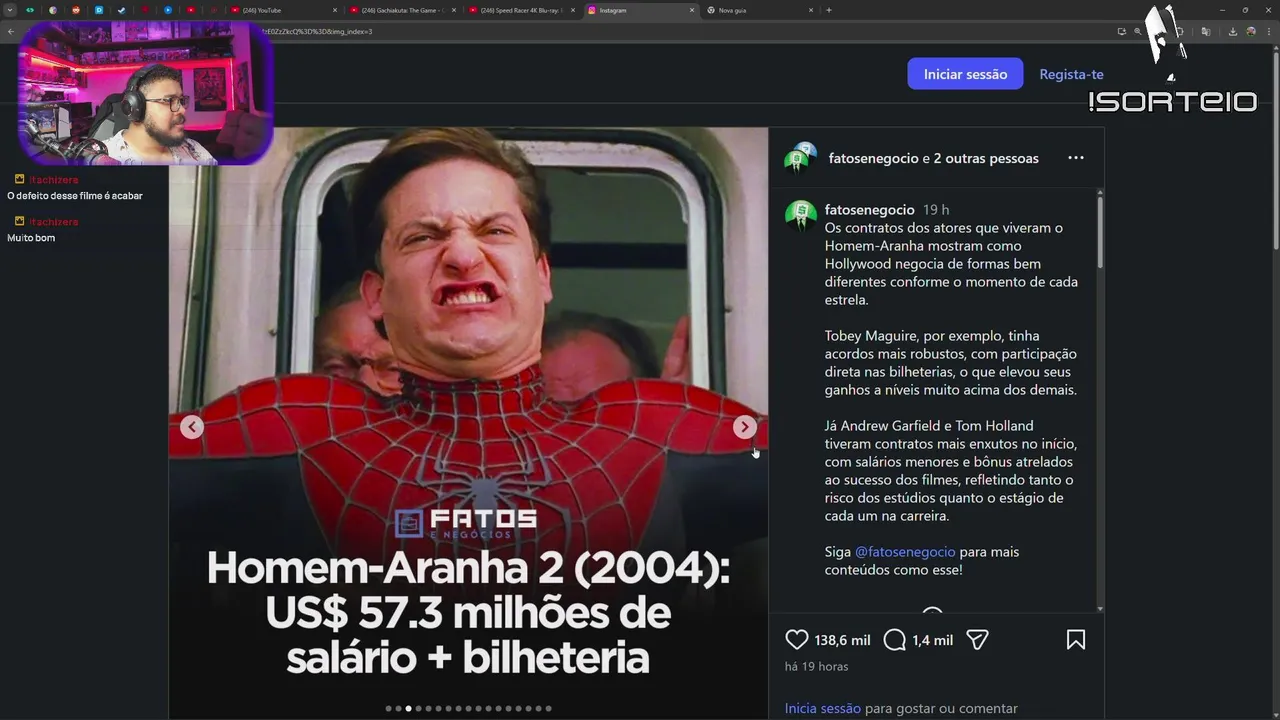This screenshot has height=720, width=1280.
Task: Click the 'Inicia sessão' link below post
Action: coord(822,708)
